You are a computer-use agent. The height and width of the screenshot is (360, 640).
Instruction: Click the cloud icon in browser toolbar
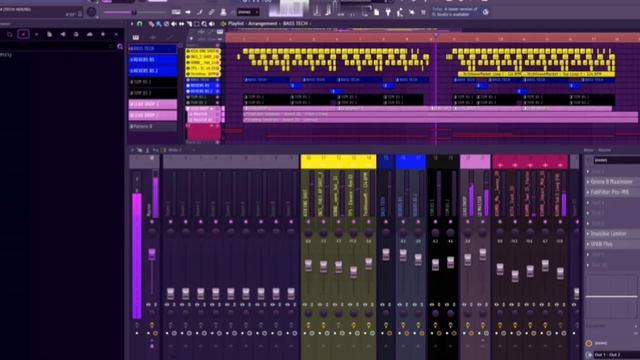point(89,34)
